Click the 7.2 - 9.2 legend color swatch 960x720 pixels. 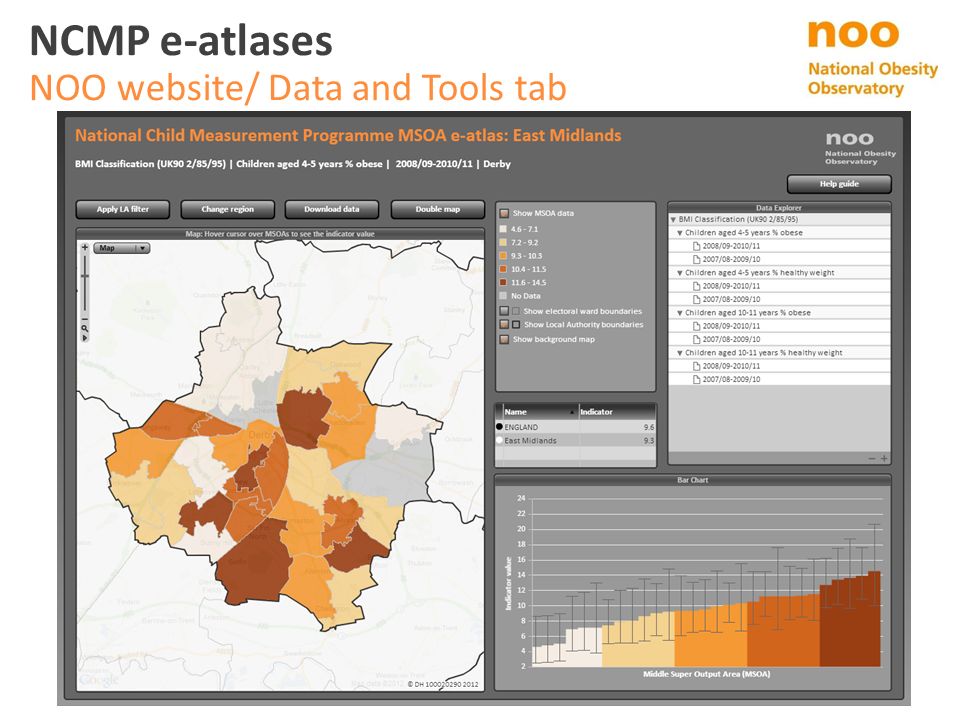pyautogui.click(x=503, y=242)
